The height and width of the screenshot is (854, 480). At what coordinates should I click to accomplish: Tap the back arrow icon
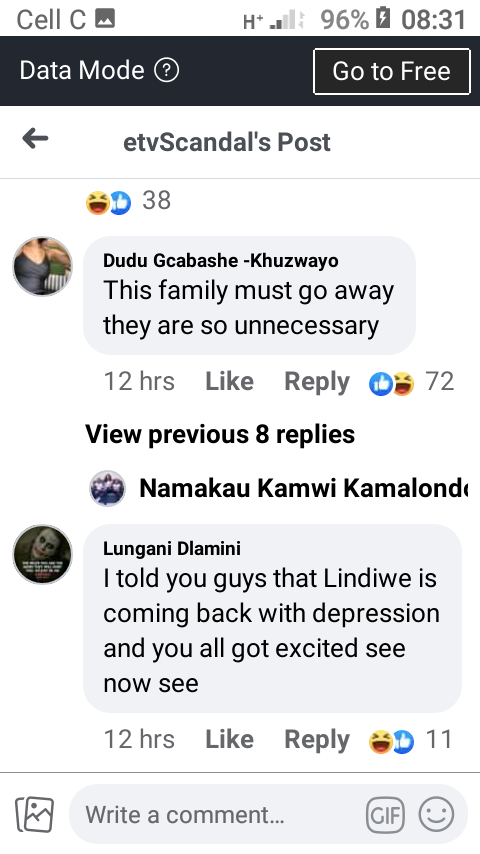coord(35,139)
